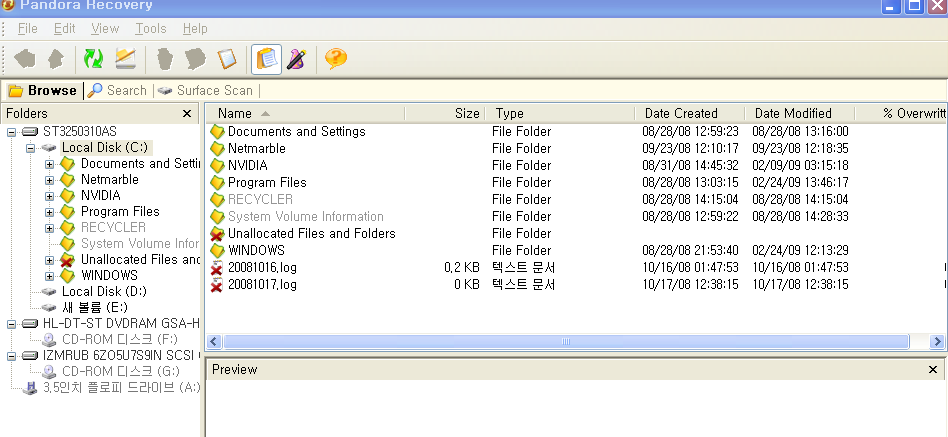Expand Program Files in tree

[x=50, y=212]
